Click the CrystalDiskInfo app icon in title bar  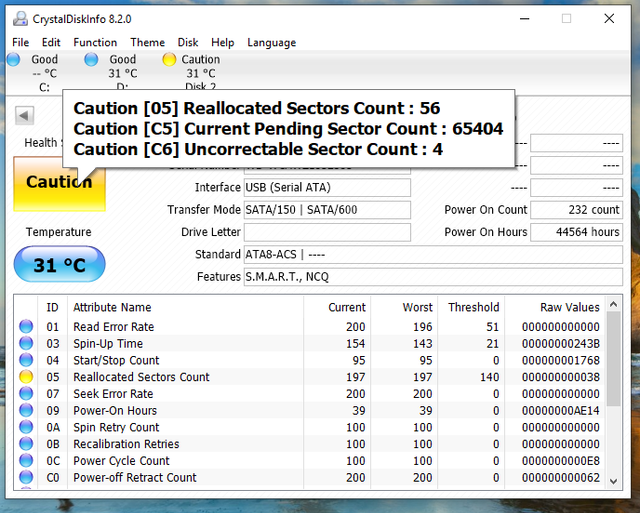coord(20,19)
